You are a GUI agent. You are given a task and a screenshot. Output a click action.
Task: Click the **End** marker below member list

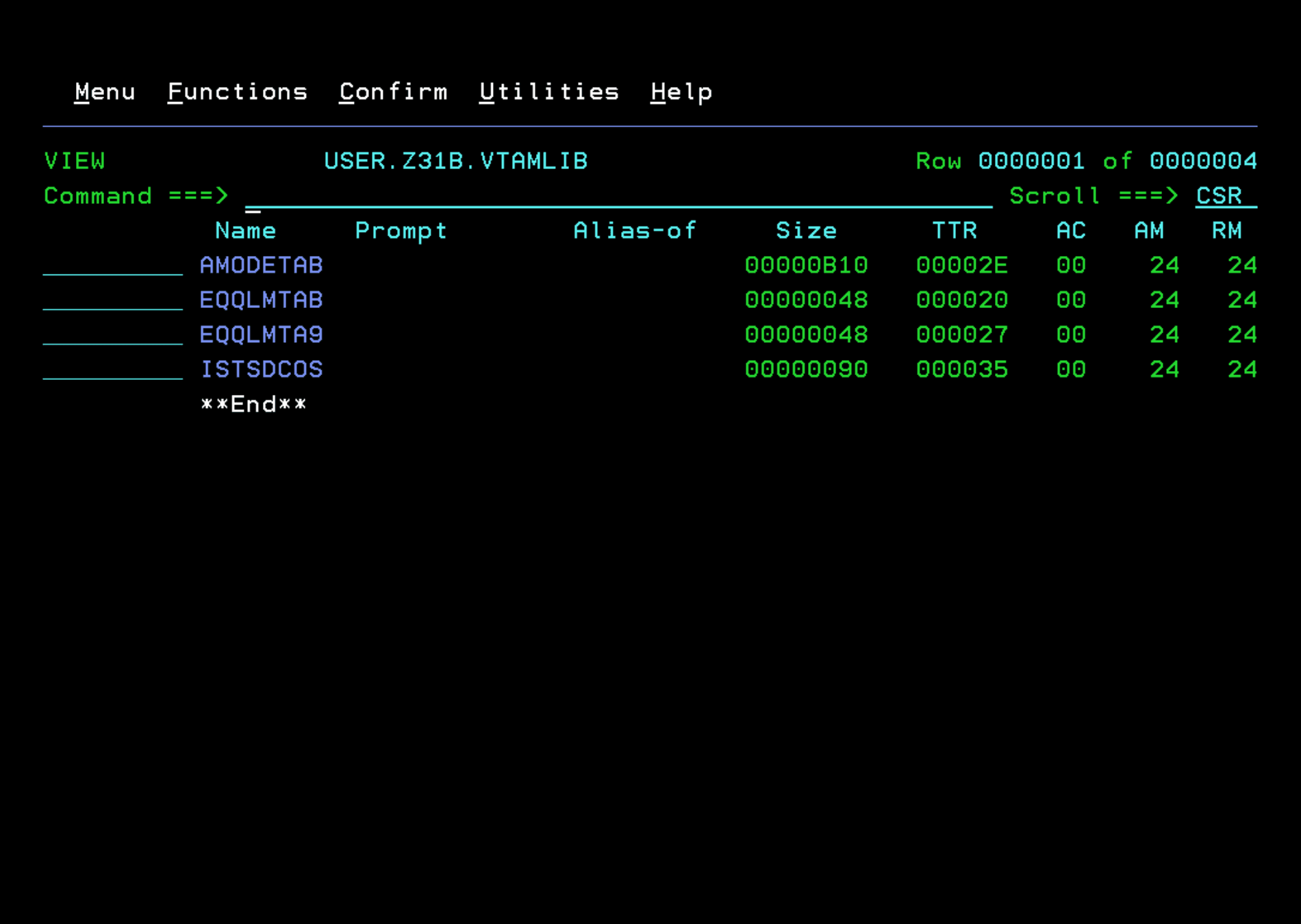point(253,404)
